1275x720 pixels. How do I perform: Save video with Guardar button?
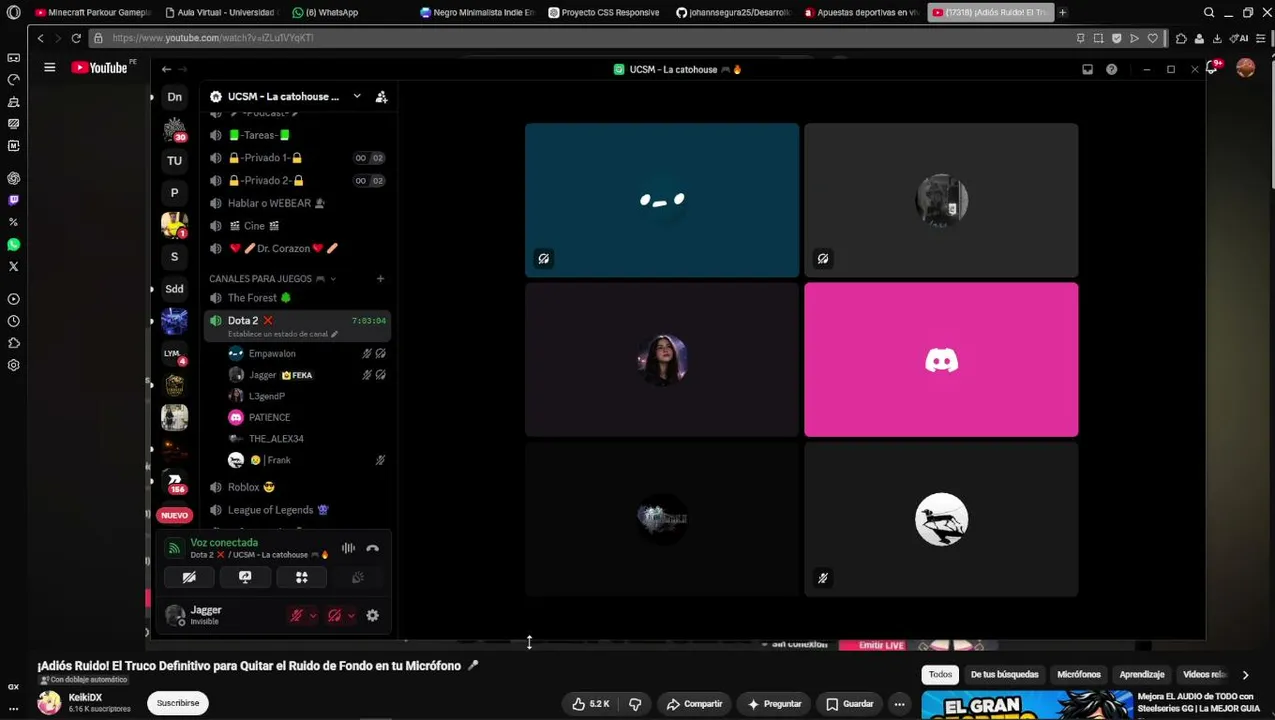pos(850,704)
